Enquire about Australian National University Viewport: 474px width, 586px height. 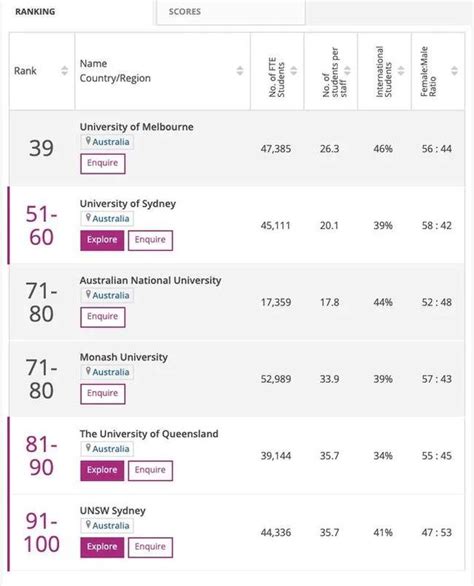(103, 317)
